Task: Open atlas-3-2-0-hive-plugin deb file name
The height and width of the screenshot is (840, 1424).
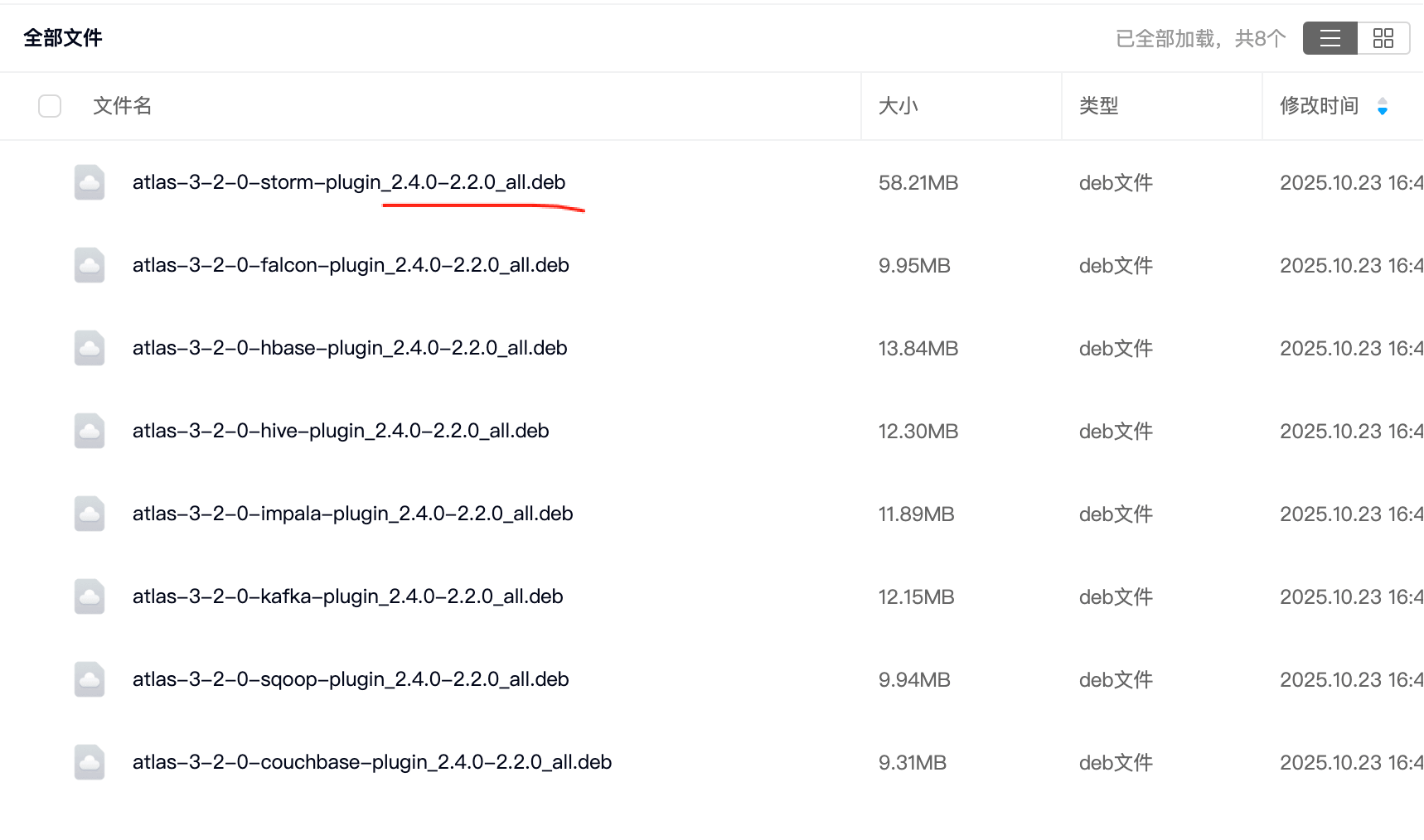Action: 340,431
